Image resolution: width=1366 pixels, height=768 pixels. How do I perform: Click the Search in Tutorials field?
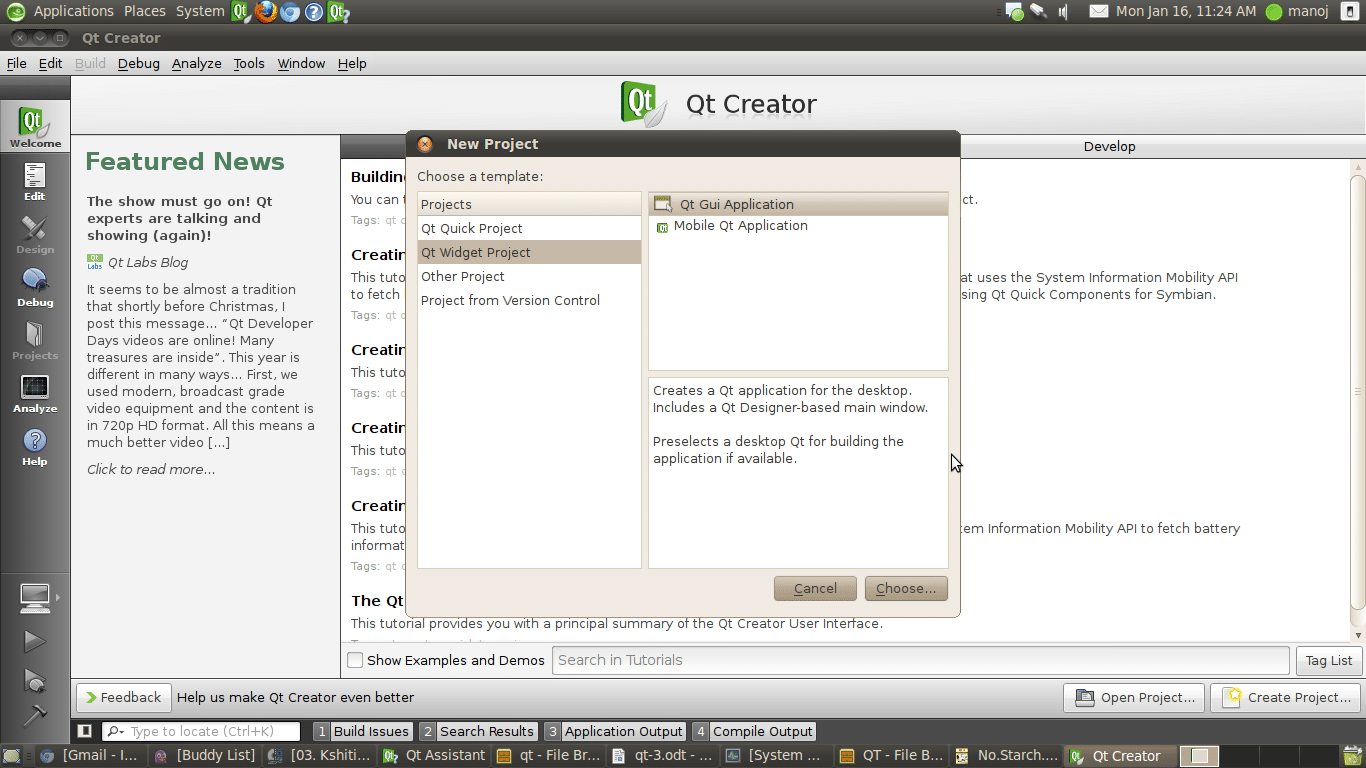(x=921, y=660)
